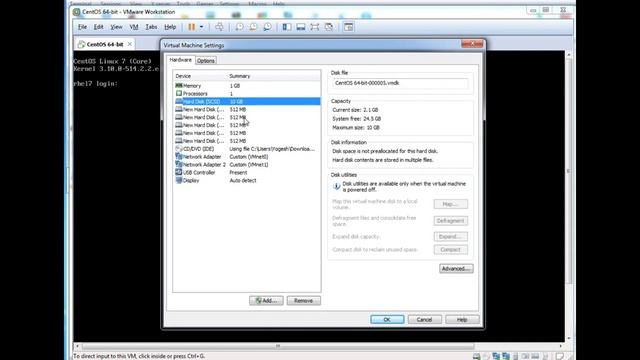Click the Disk file path field
This screenshot has width=640, height=360.
[400, 83]
